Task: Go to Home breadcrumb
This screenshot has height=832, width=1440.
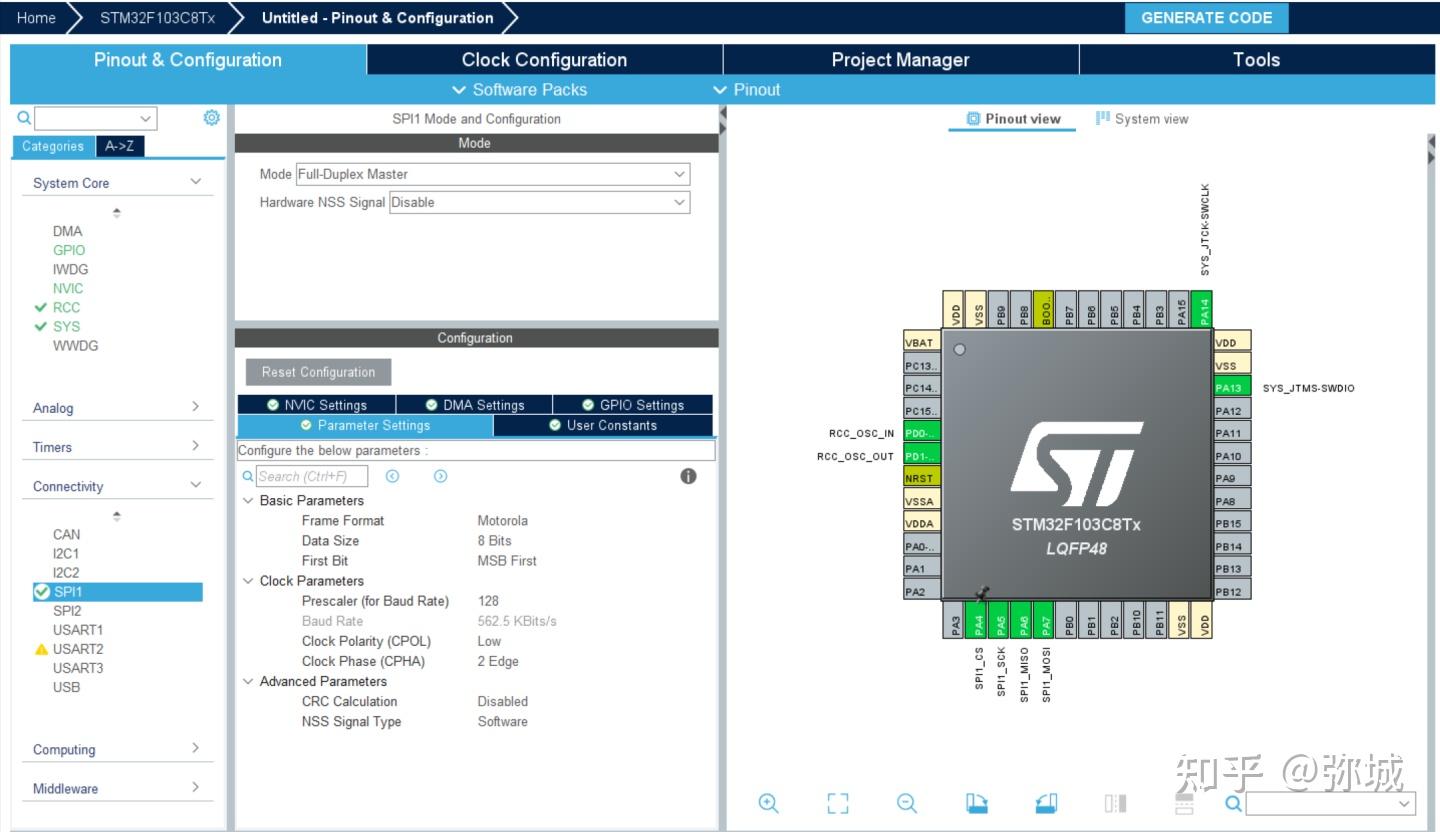Action: point(36,18)
